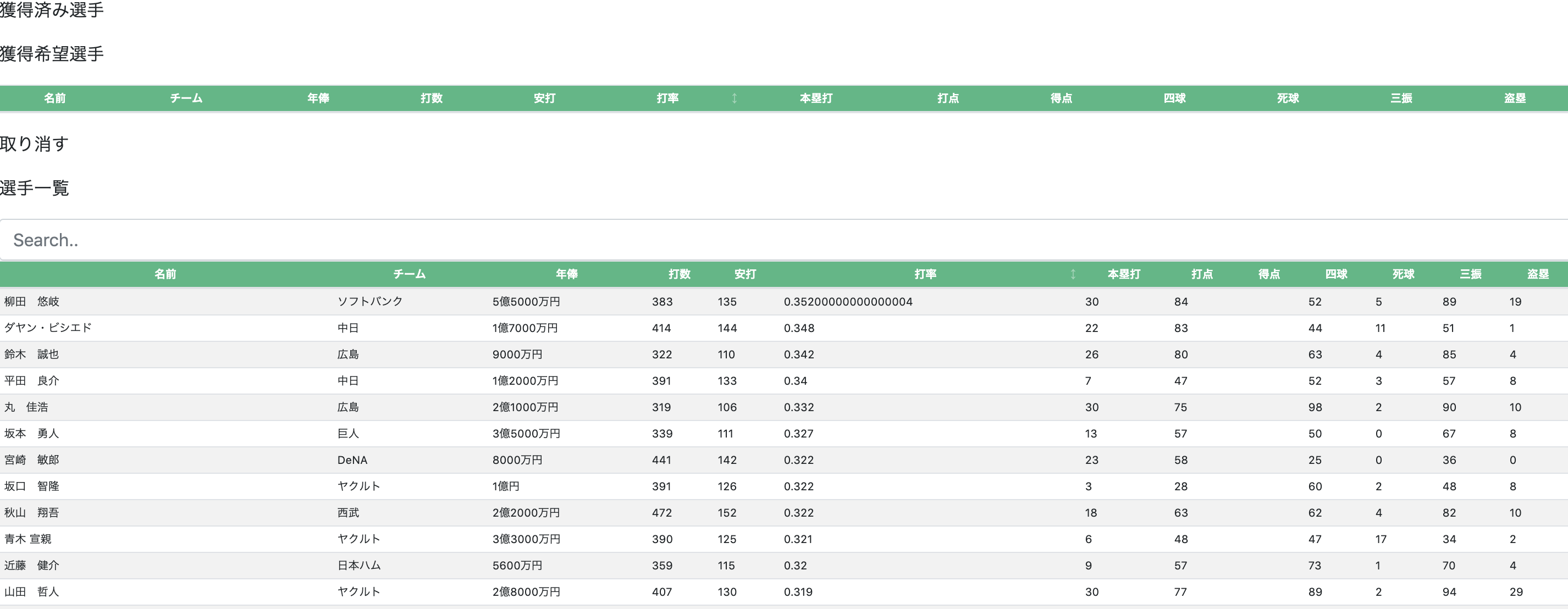Click the 巨人 team cell

click(348, 434)
